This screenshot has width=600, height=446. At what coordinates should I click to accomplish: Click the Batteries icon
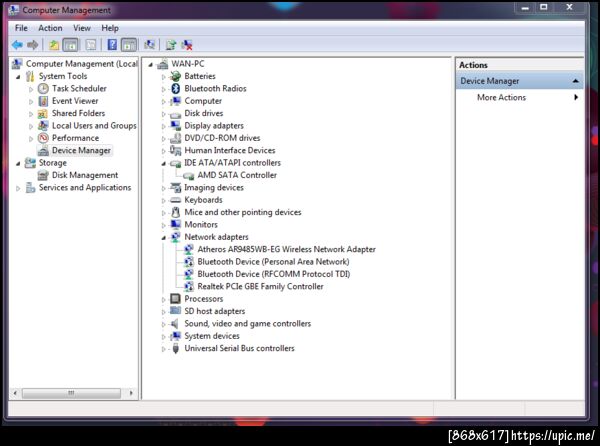176,76
